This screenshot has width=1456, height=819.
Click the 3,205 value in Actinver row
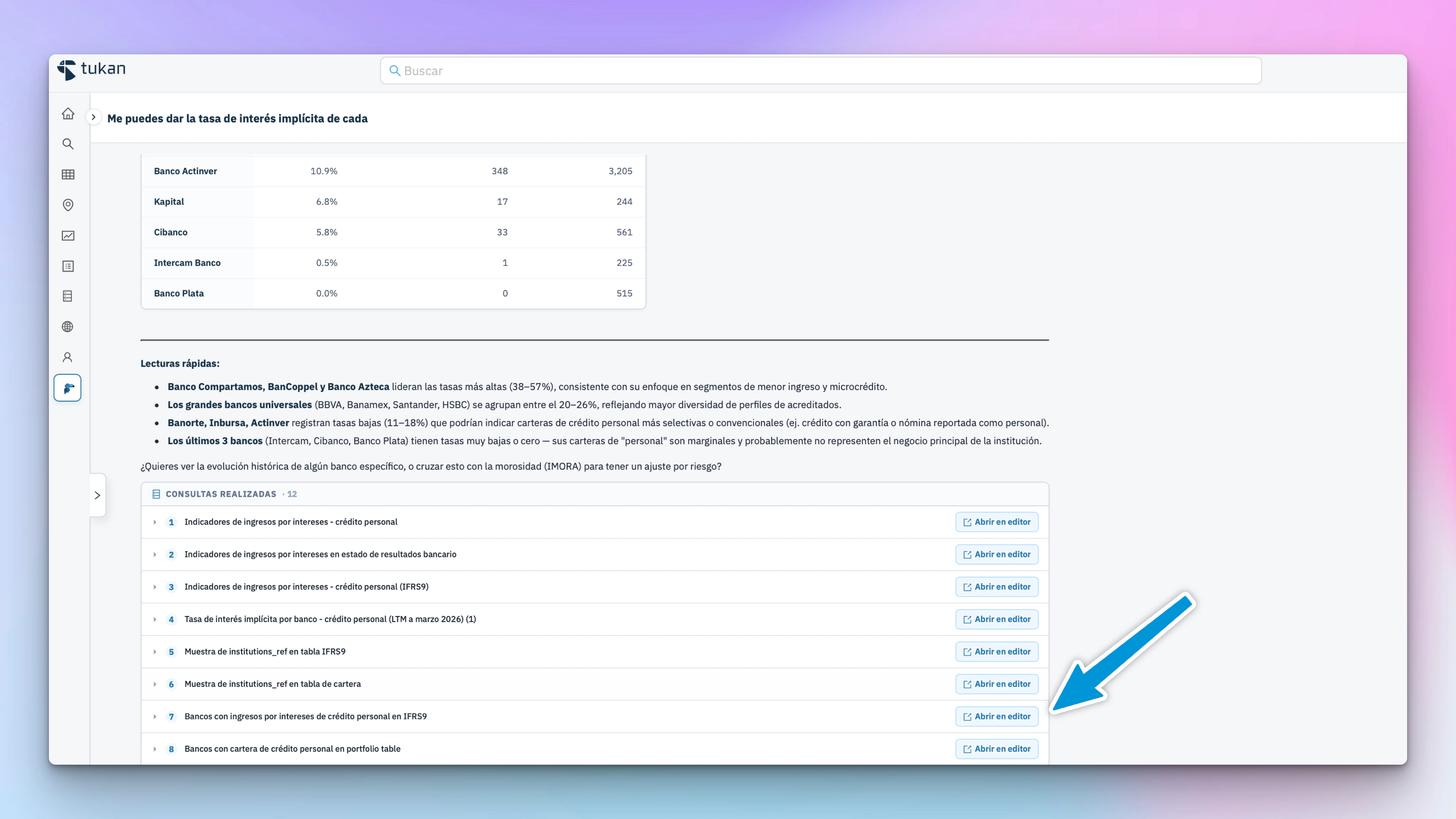(620, 171)
